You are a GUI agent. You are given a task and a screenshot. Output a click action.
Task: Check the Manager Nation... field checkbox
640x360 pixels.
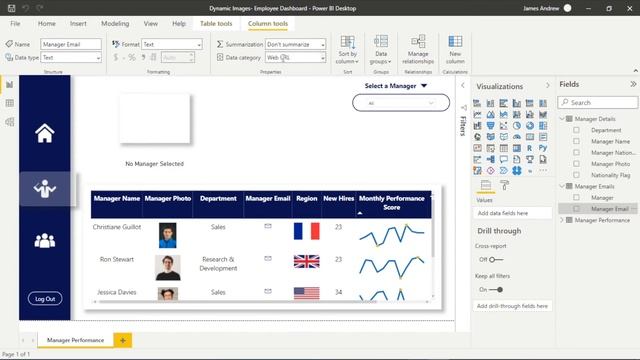click(576, 153)
